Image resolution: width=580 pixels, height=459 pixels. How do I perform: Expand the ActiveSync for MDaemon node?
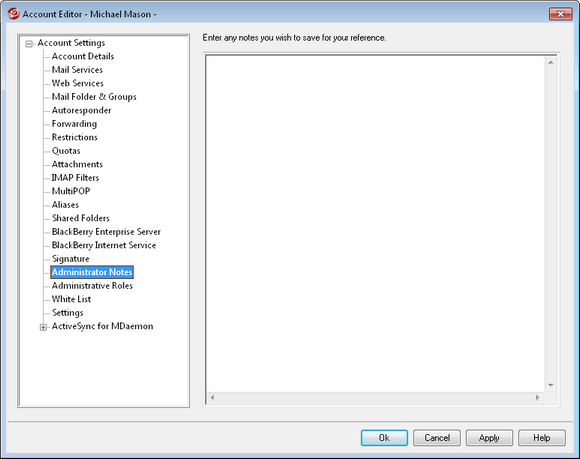43,327
